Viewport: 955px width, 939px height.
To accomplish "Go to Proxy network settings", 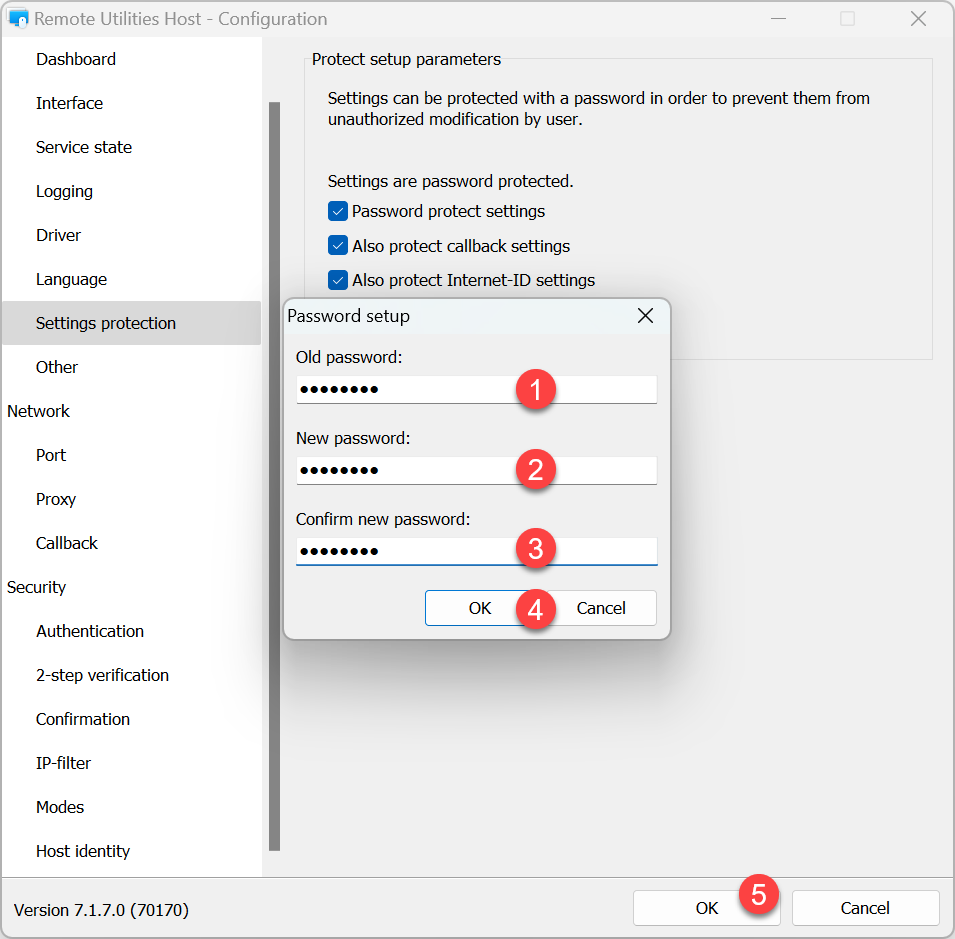I will (56, 499).
